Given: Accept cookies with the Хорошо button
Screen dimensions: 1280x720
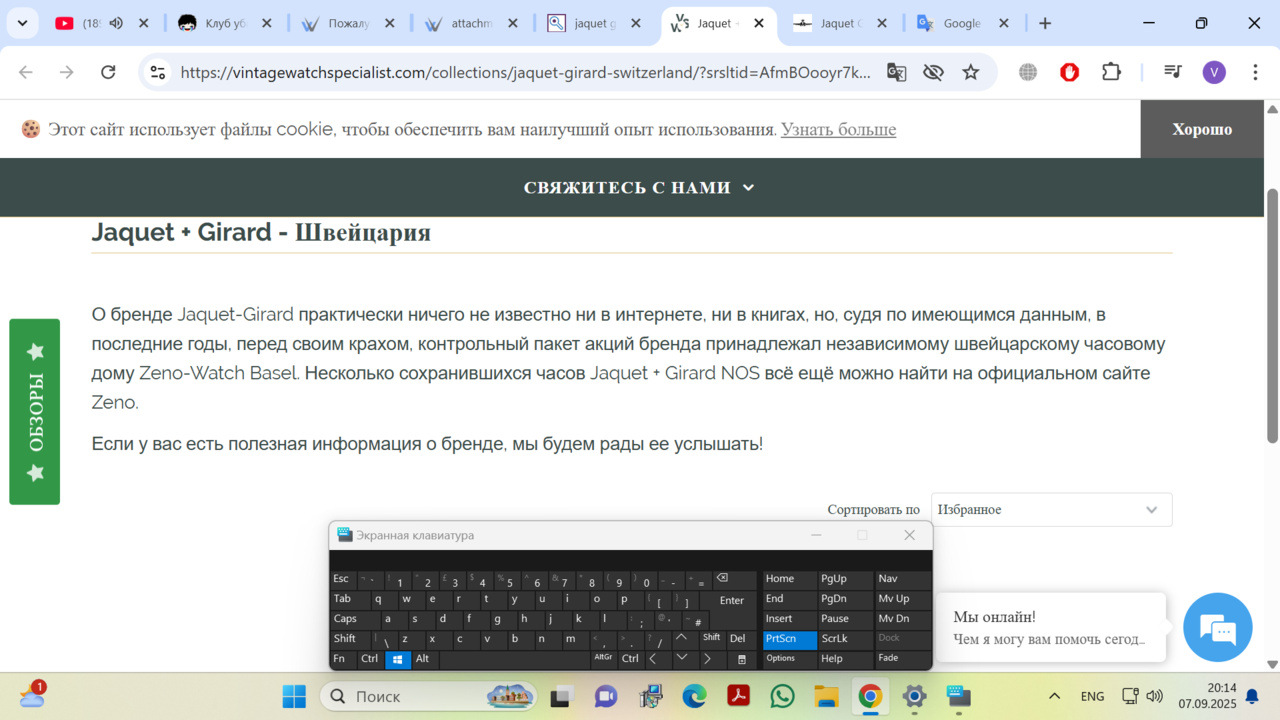Looking at the screenshot, I should pos(1201,129).
